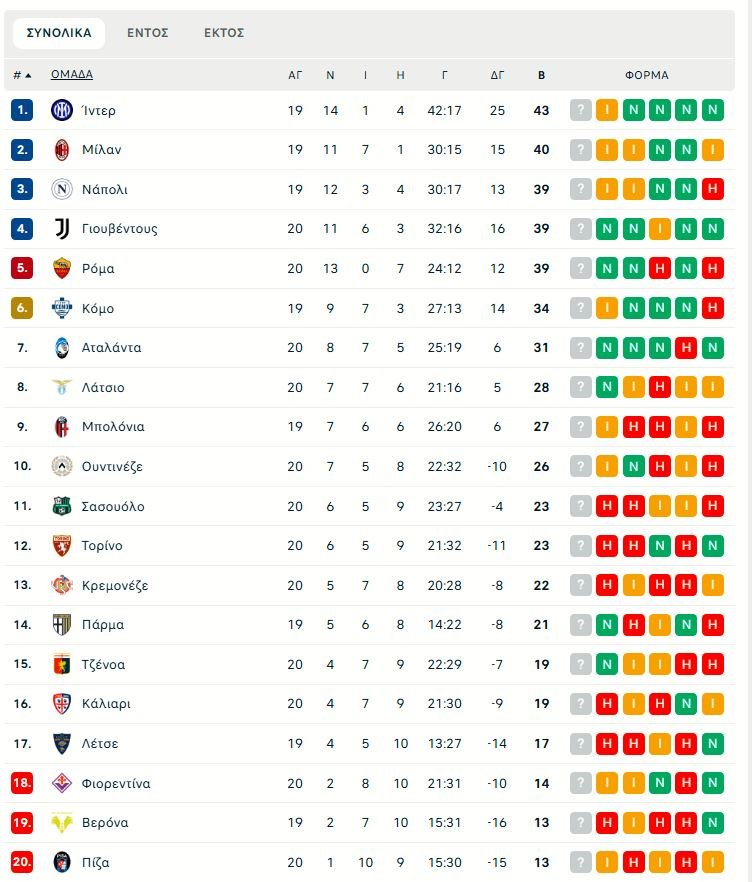Click the Juventus club crest icon

point(62,229)
